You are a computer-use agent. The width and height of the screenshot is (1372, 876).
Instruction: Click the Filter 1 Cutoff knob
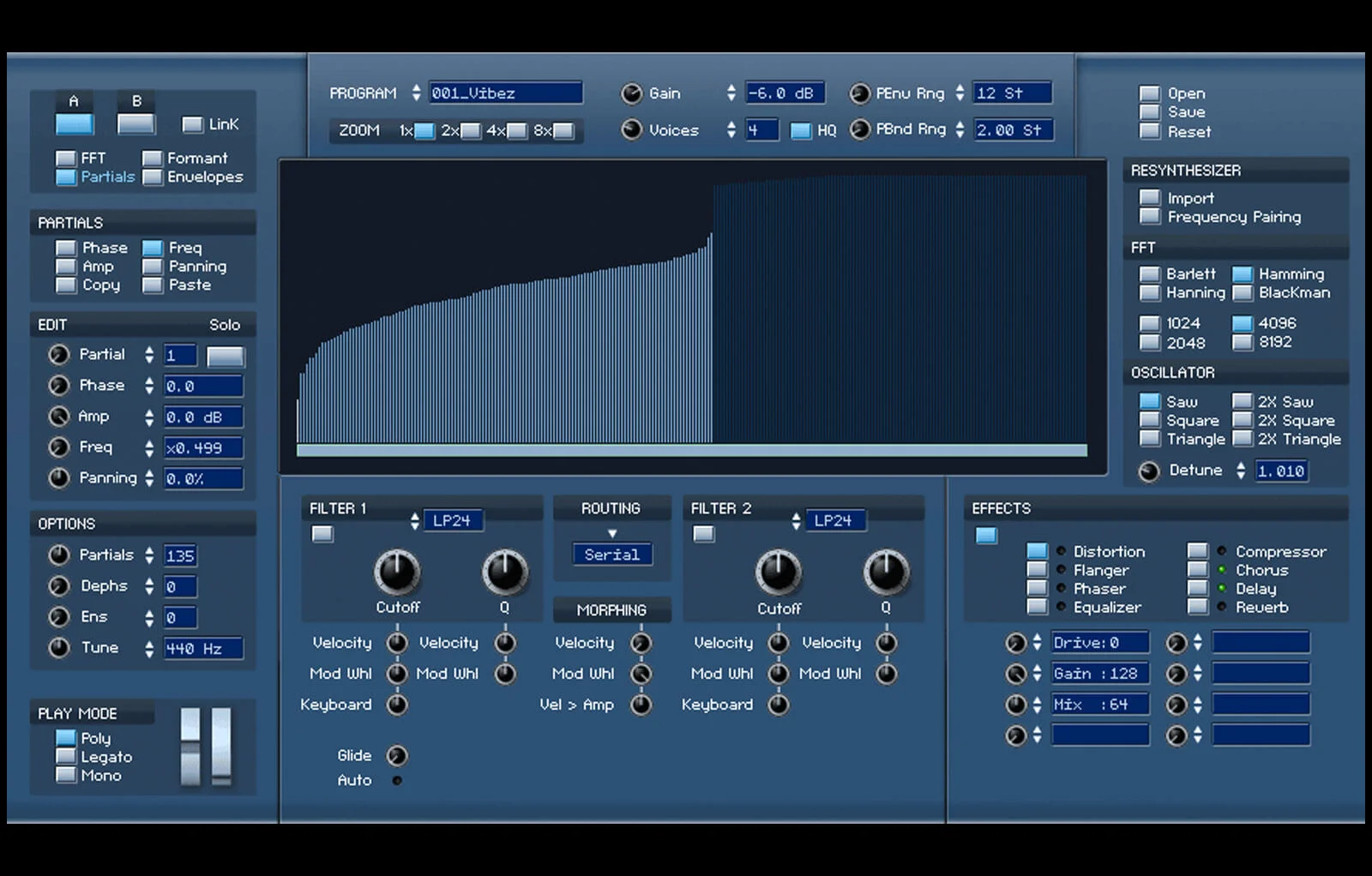pos(397,572)
